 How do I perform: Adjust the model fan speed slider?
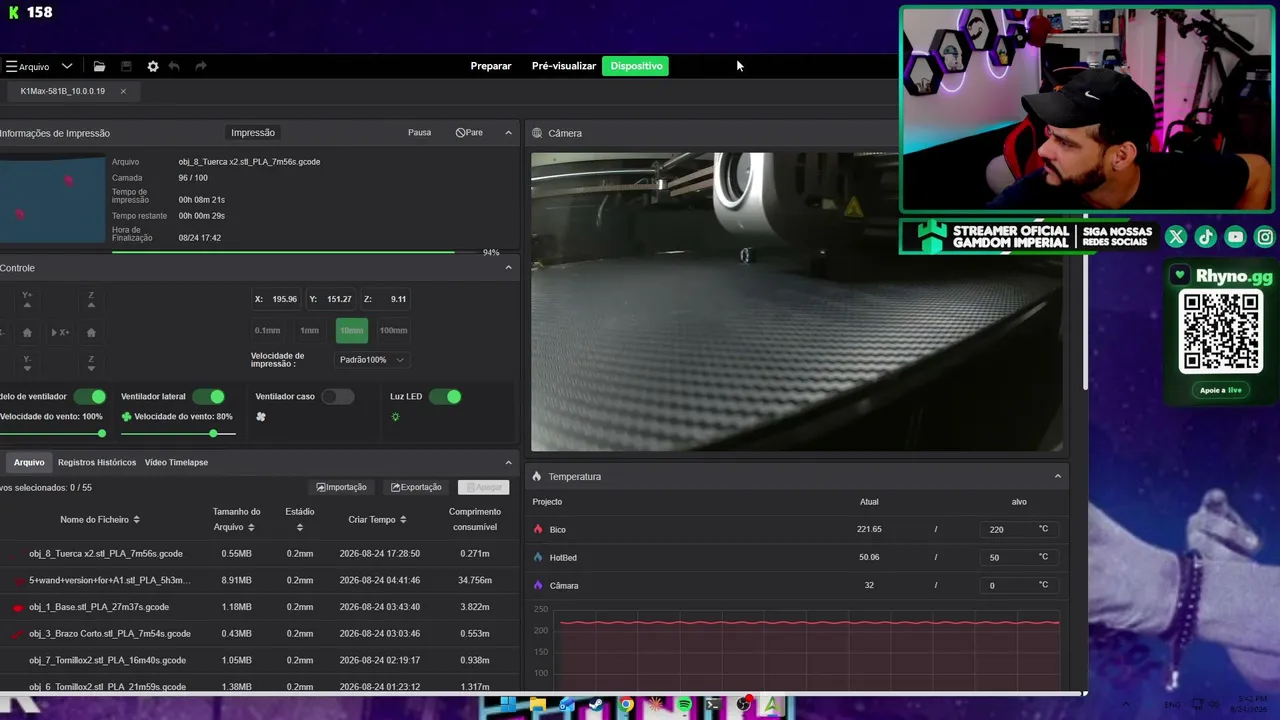click(x=52, y=434)
